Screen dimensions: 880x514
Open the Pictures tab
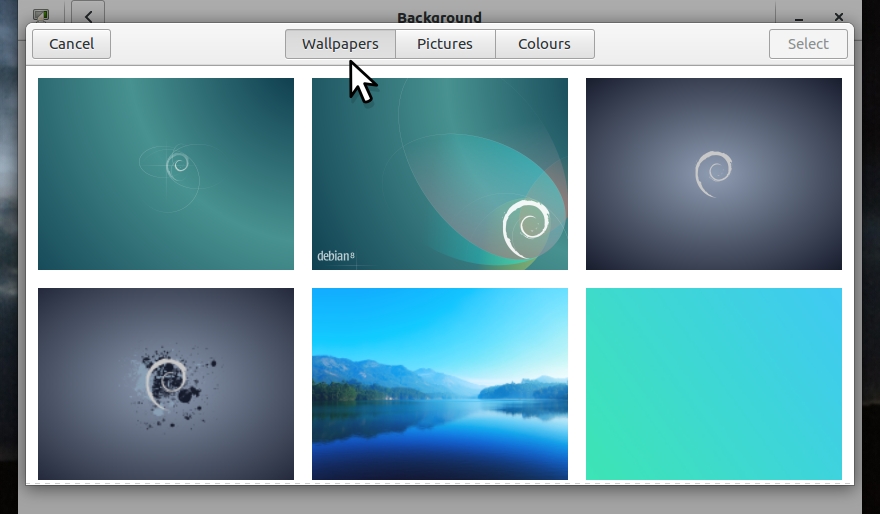[445, 44]
